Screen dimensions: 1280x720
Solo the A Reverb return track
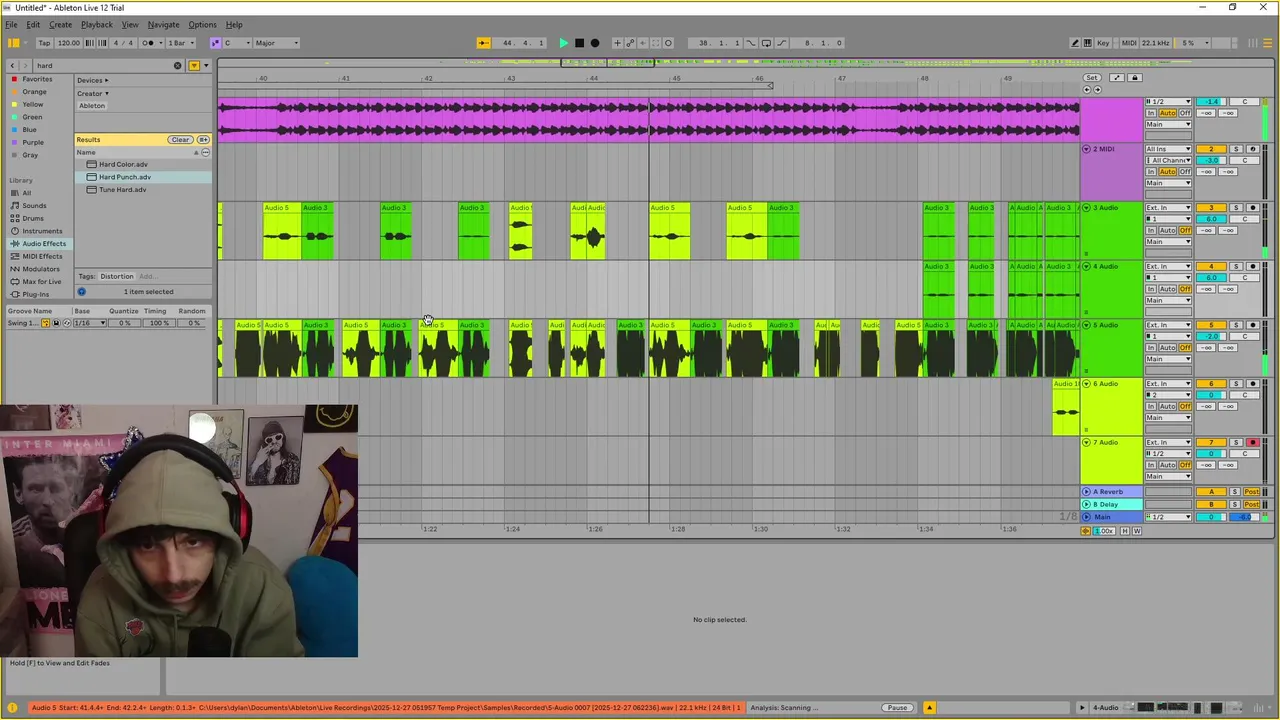1235,492
